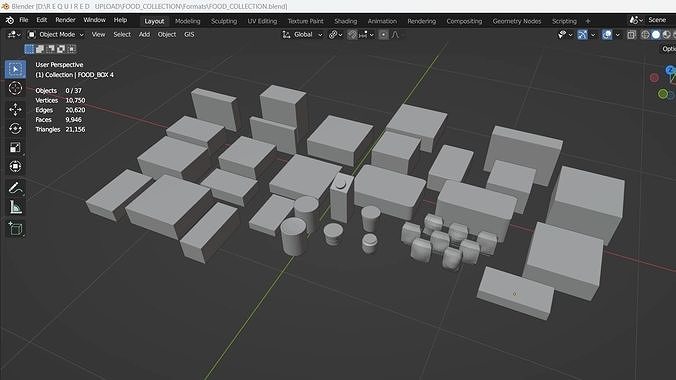The width and height of the screenshot is (676, 380).
Task: Select the Measure tool
Action: pos(15,207)
